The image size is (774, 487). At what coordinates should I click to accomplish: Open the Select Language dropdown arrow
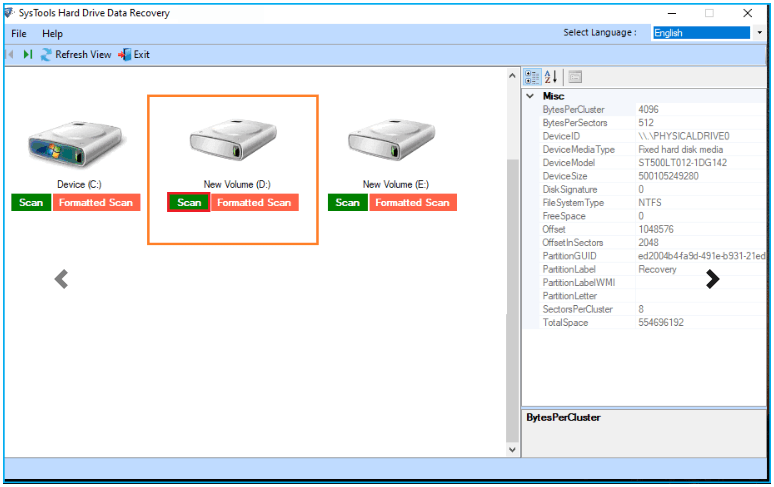(x=759, y=33)
